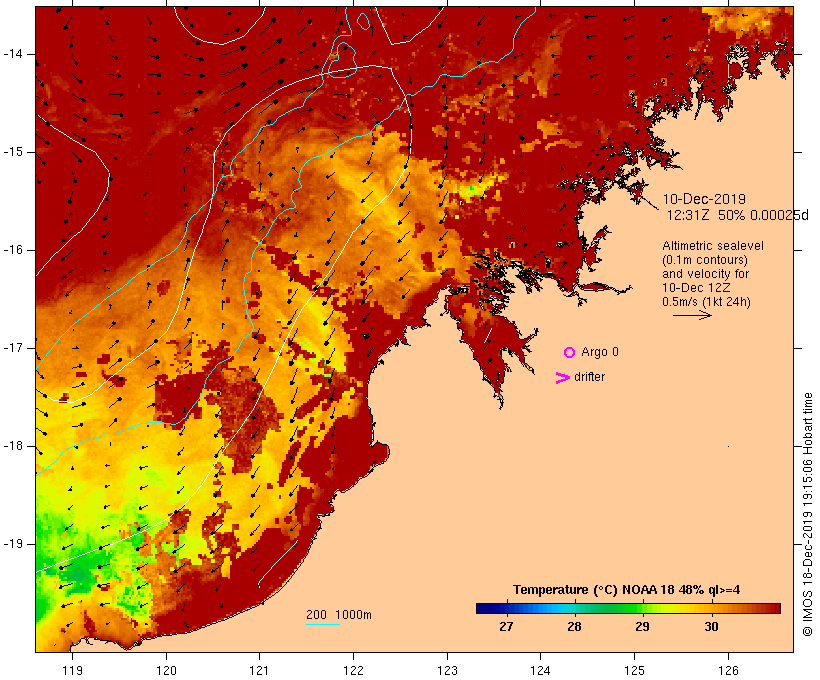The height and width of the screenshot is (680, 820).
Task: Click the "12:31Z 50% 0.00025d" text
Action: (737, 215)
